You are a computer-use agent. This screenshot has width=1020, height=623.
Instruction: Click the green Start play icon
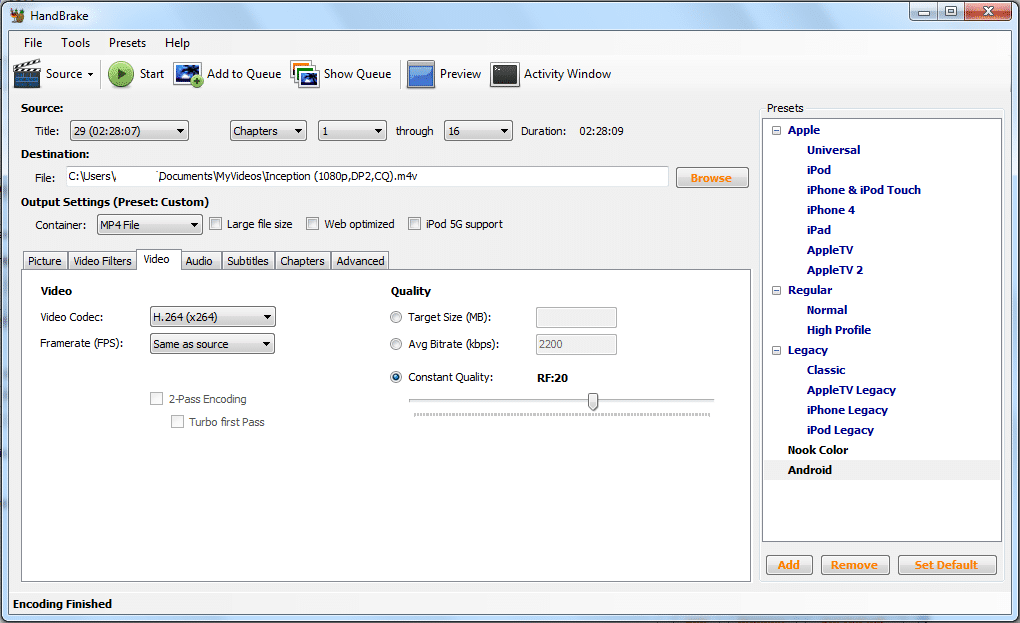pyautogui.click(x=120, y=74)
